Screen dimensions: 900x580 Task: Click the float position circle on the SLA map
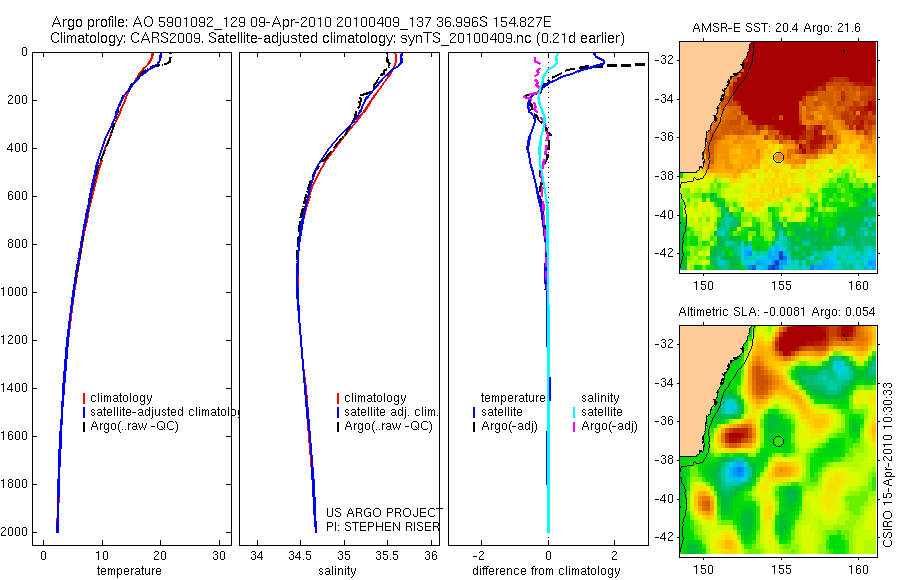pos(778,441)
